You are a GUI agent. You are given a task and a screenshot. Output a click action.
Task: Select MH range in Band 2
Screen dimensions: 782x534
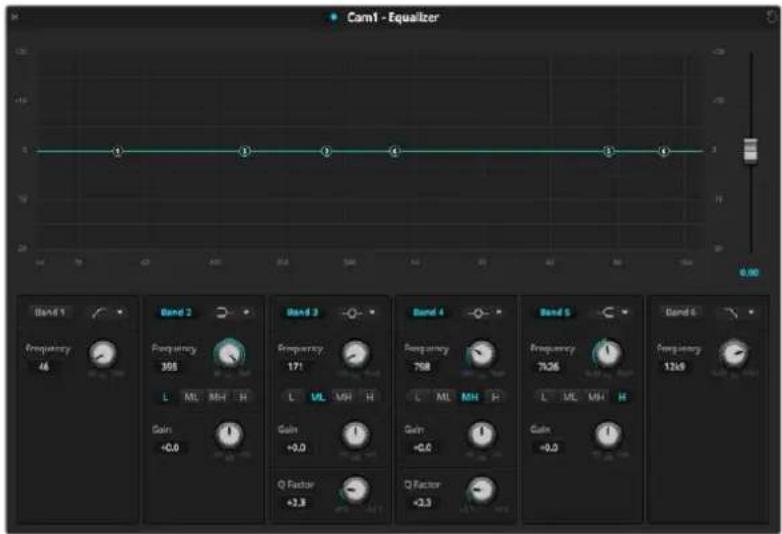coord(217,397)
